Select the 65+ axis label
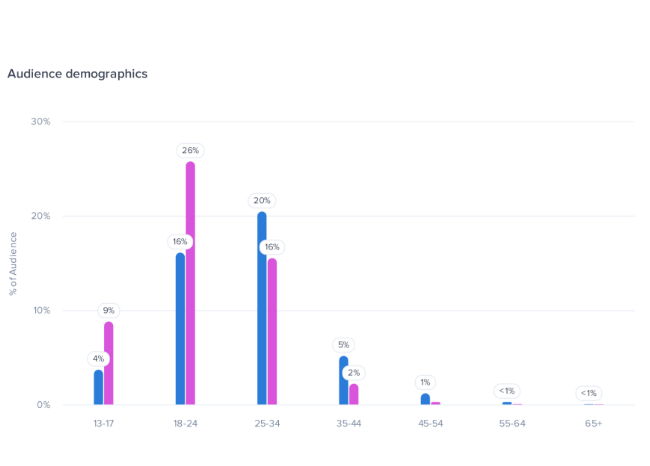650x466 pixels. (593, 424)
